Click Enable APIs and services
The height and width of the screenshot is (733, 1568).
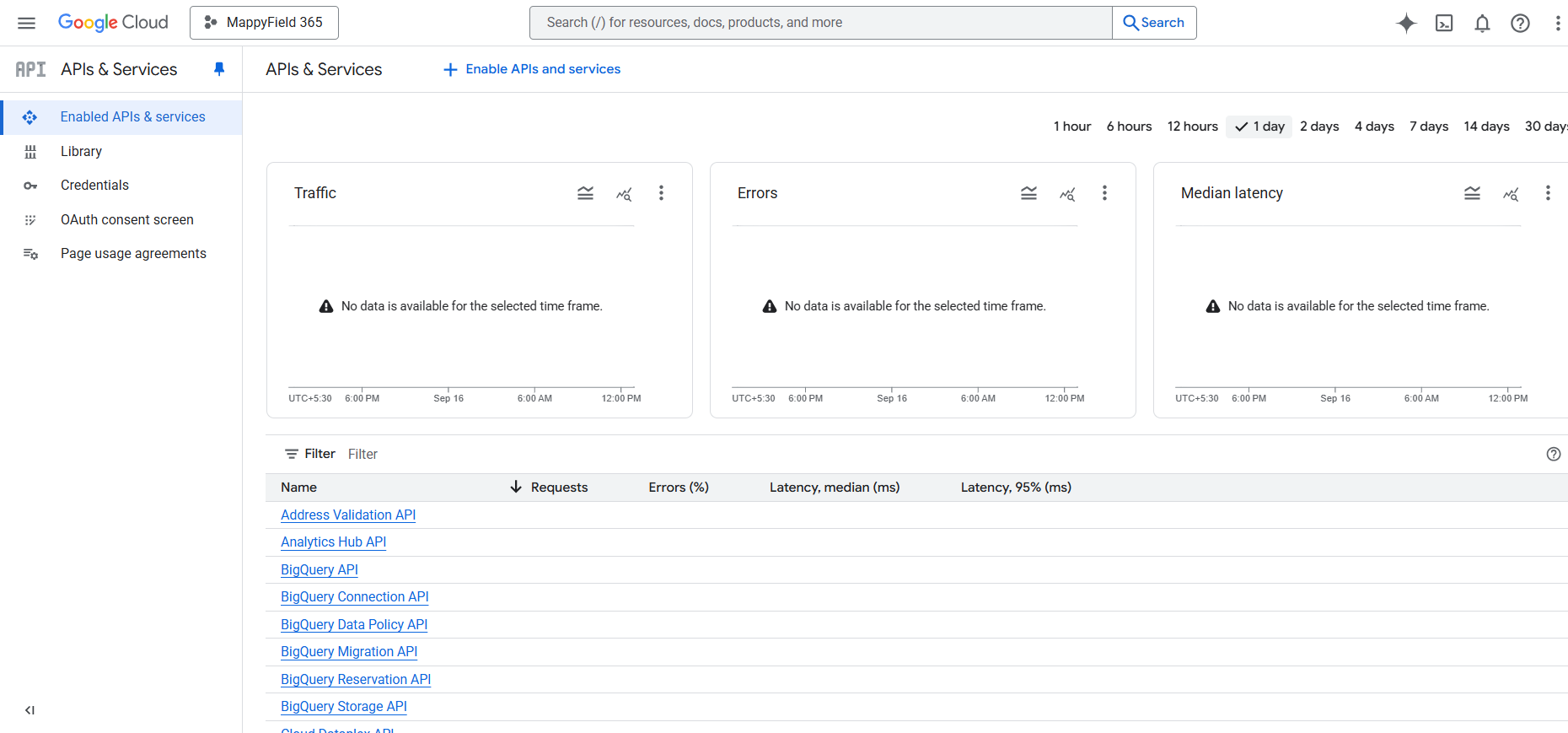532,69
